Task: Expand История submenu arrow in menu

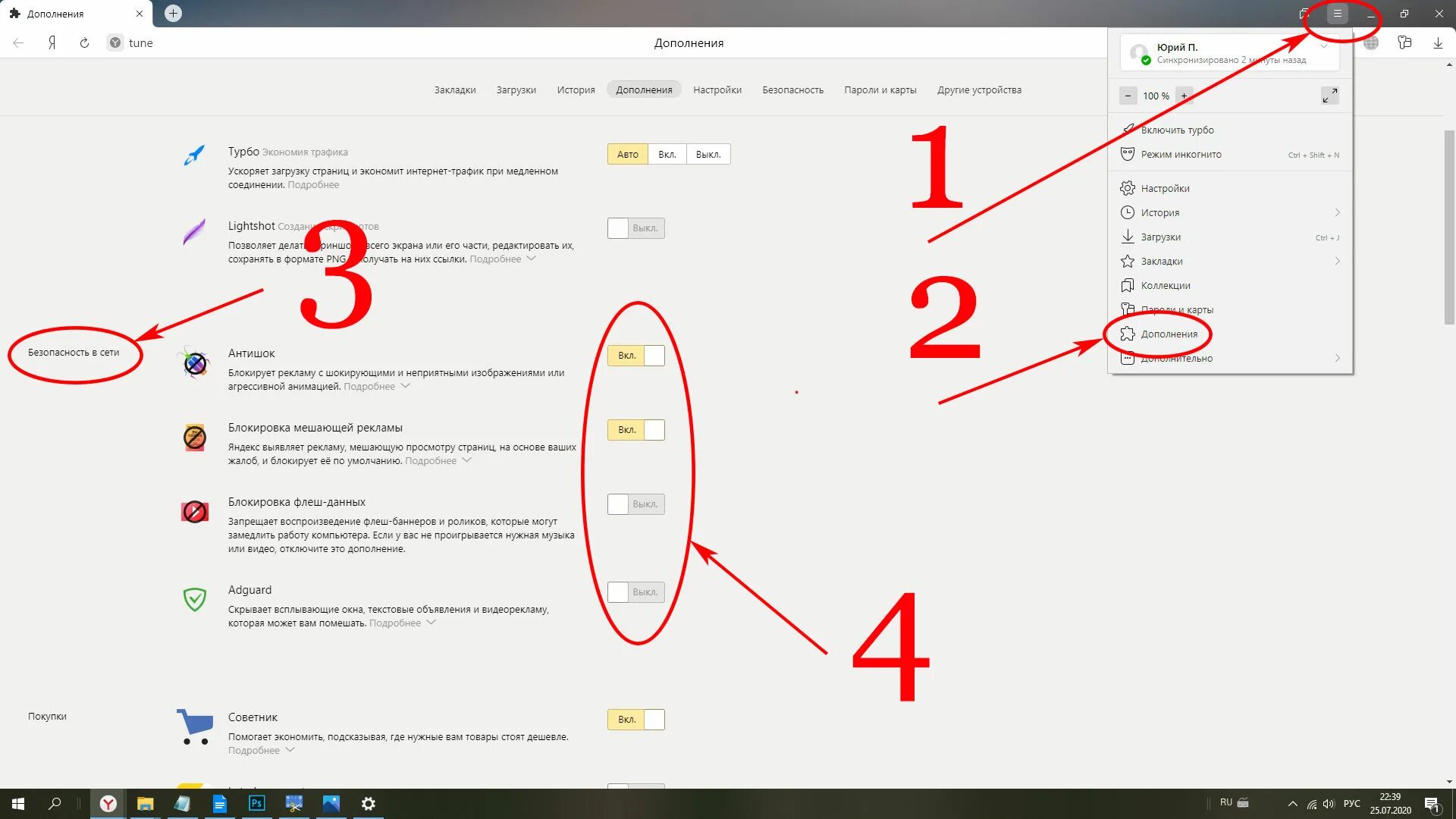Action: pyautogui.click(x=1337, y=212)
